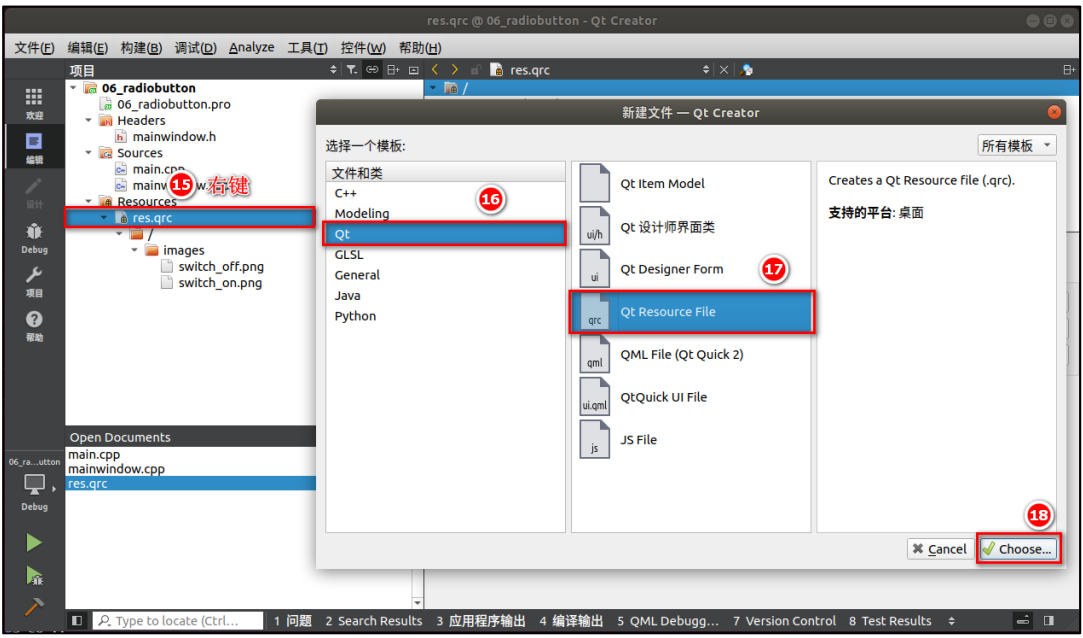Switch to the 编辑 edit mode

point(34,147)
